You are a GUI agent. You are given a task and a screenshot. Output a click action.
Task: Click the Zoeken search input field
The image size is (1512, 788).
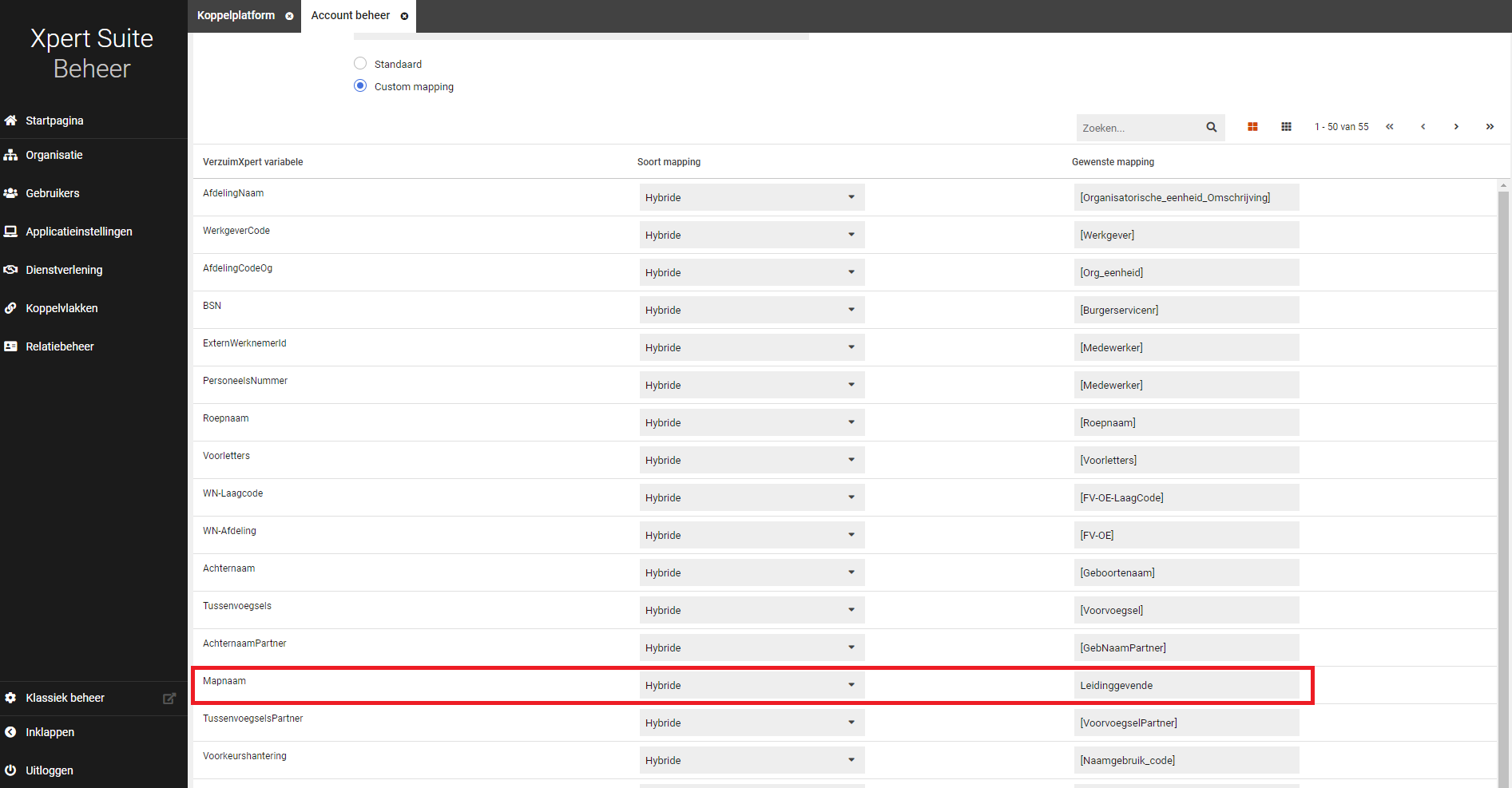1139,128
